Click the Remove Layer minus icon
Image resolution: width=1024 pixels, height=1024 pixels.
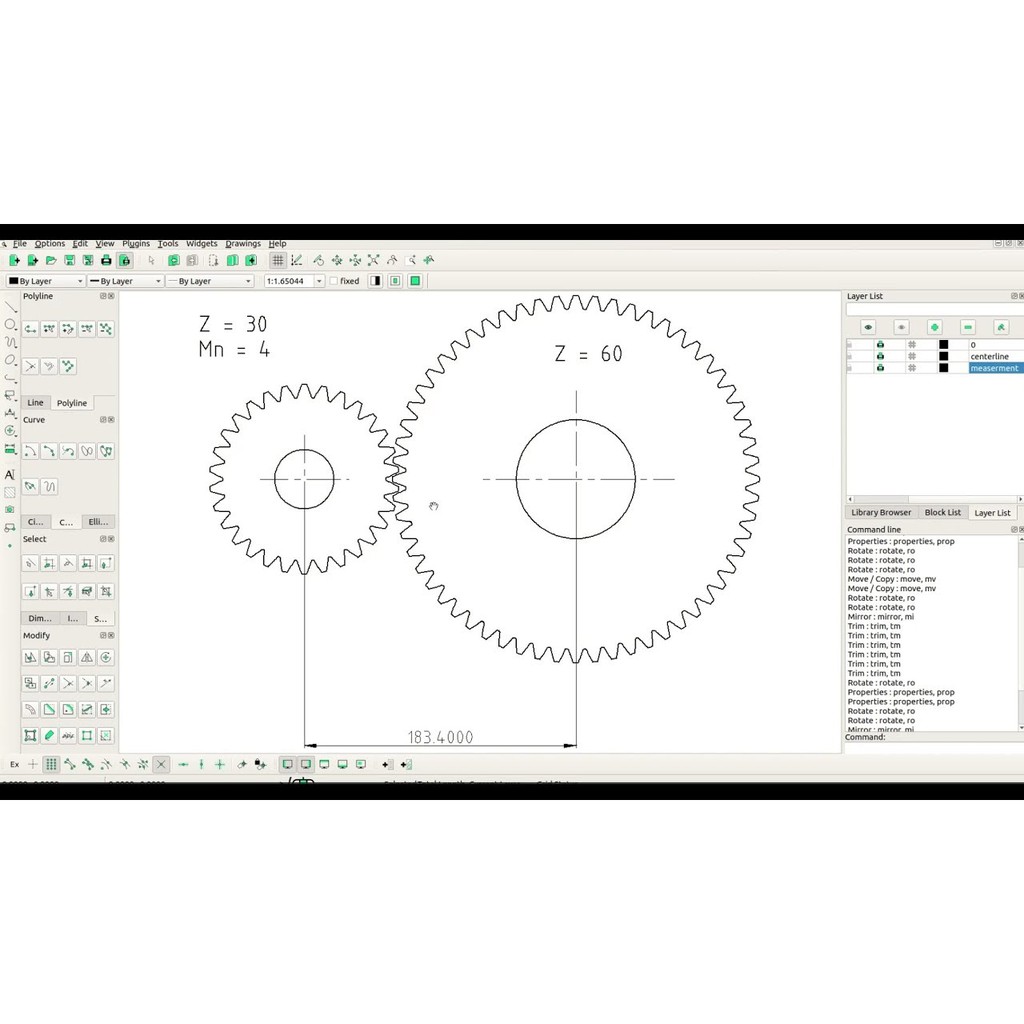[968, 327]
